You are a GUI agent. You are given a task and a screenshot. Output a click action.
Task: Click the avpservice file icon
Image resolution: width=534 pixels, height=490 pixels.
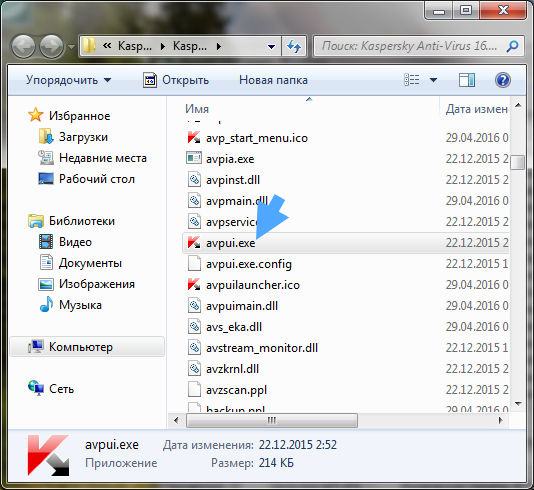coord(194,222)
